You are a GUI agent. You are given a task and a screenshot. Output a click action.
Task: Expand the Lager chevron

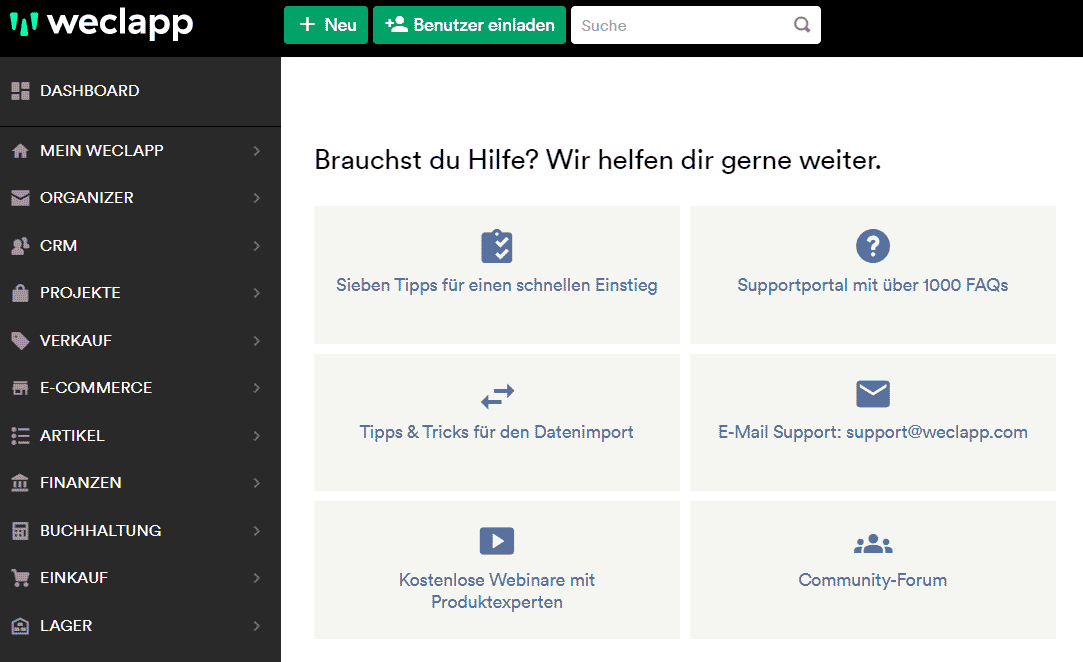256,625
